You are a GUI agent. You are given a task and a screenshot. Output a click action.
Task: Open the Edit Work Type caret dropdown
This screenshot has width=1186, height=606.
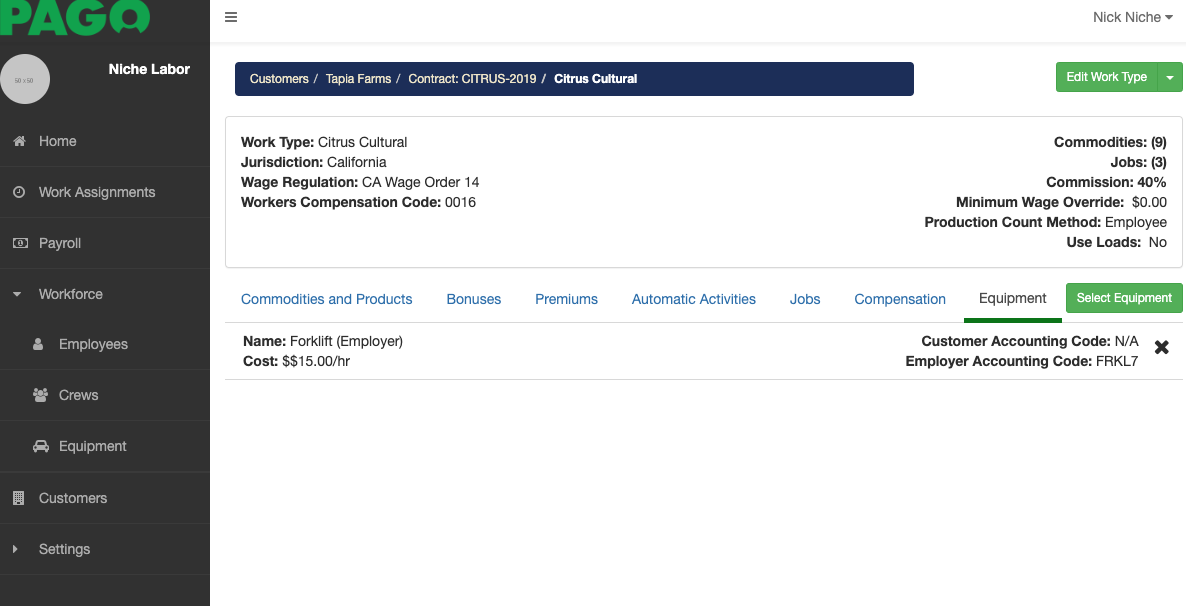tap(1171, 76)
